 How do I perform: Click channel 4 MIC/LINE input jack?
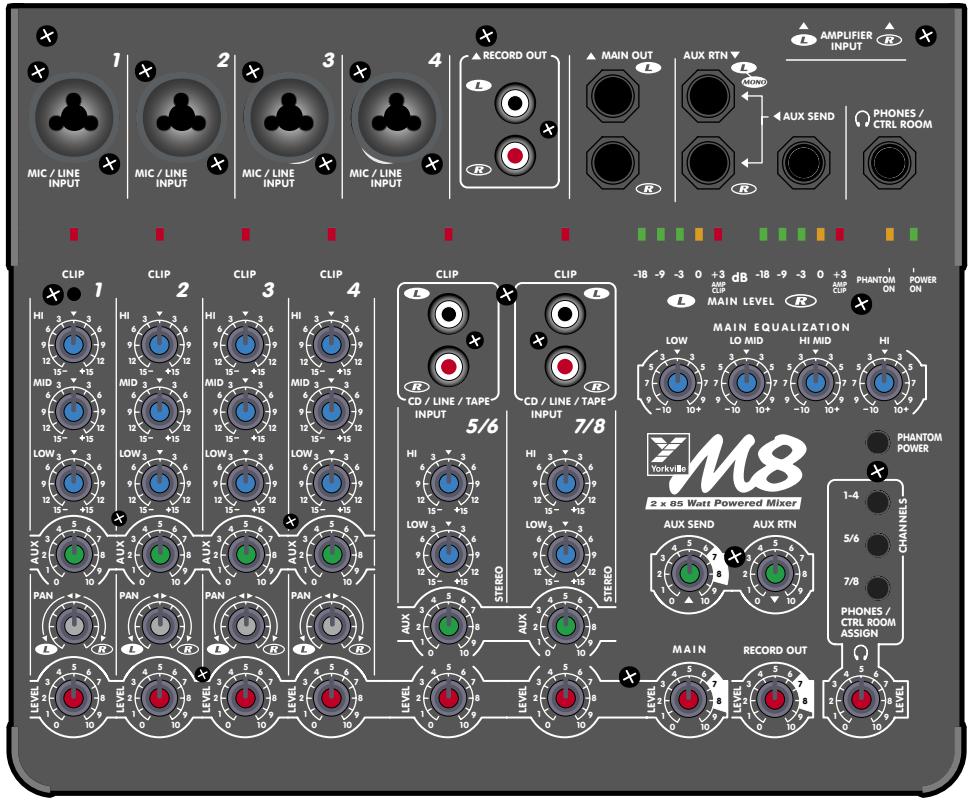[x=396, y=117]
